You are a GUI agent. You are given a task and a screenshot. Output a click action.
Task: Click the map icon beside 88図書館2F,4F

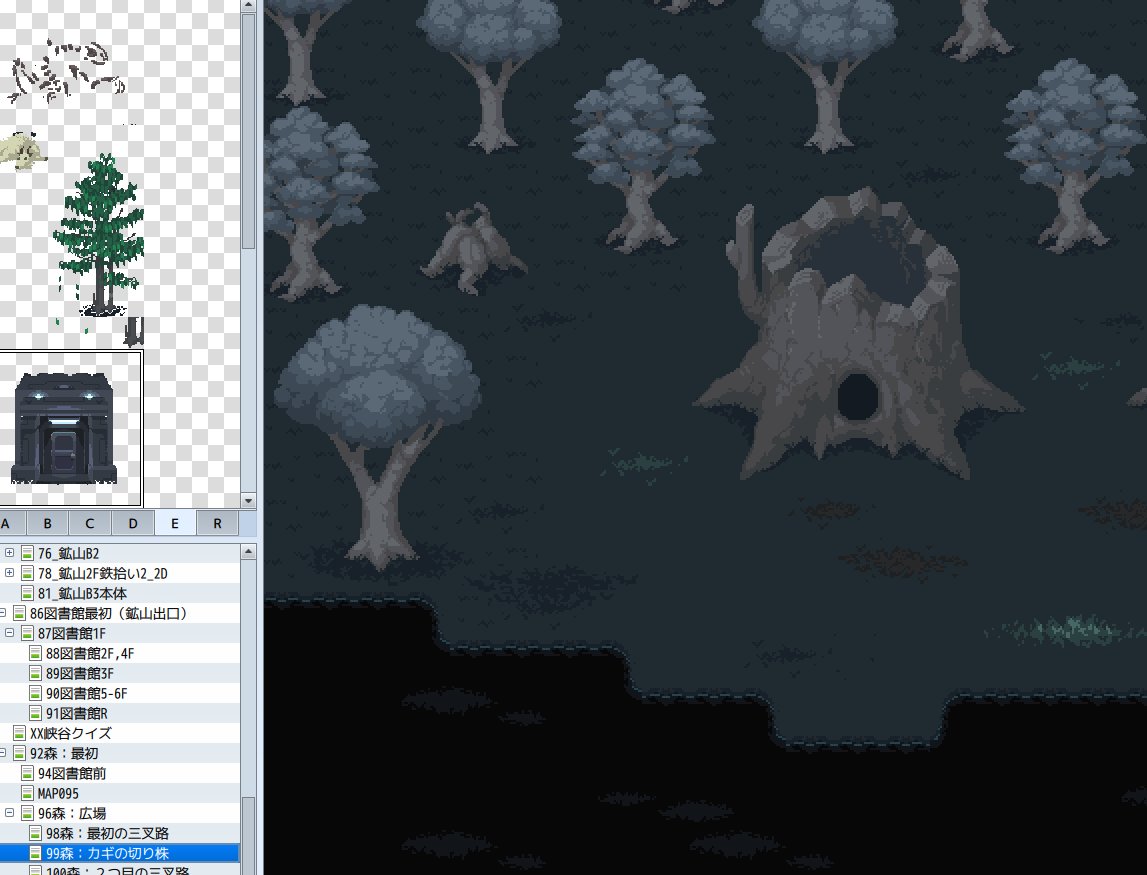[x=35, y=653]
